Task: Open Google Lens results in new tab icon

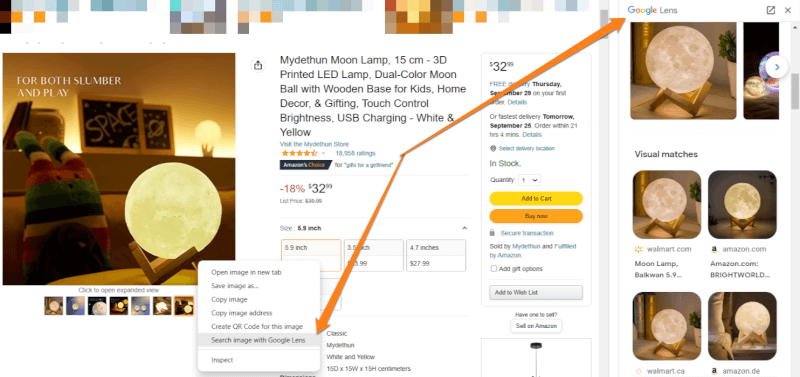Action: click(770, 10)
